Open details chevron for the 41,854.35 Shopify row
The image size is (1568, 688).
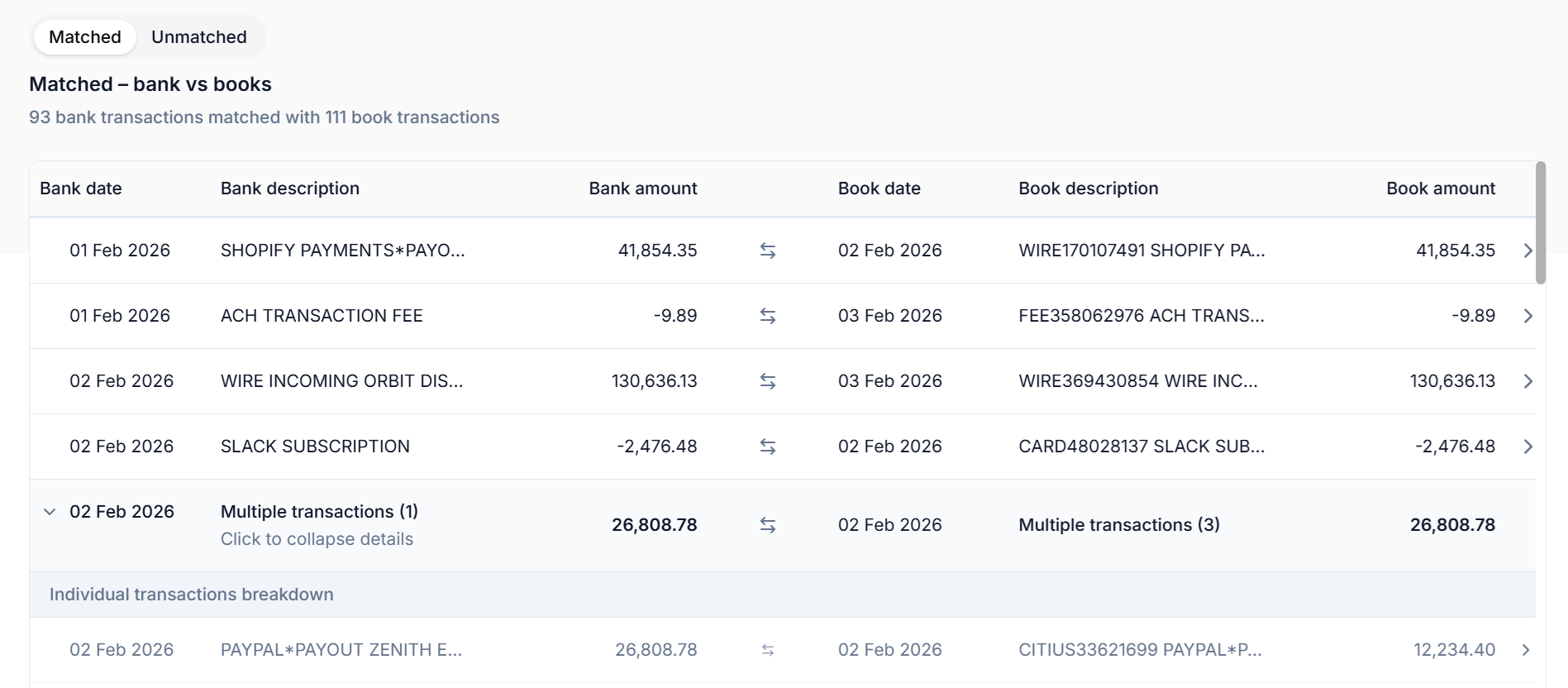pyautogui.click(x=1527, y=251)
